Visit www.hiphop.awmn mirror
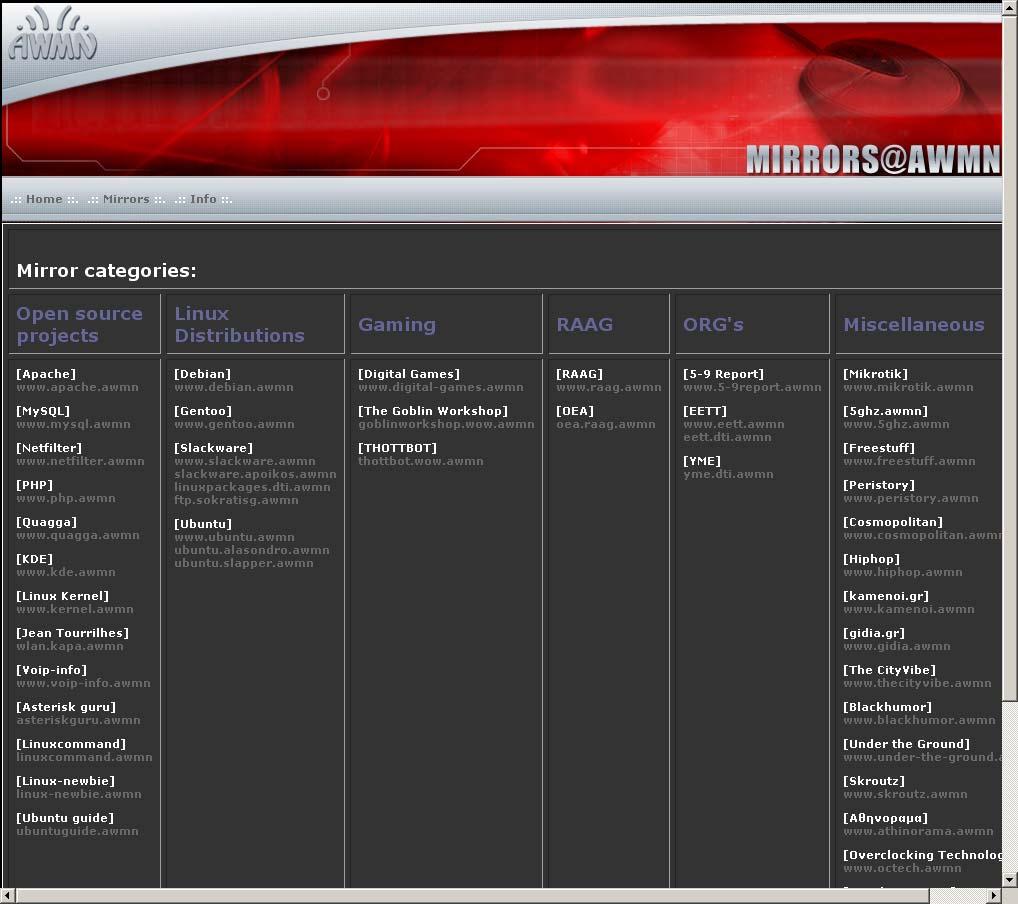 point(902,572)
